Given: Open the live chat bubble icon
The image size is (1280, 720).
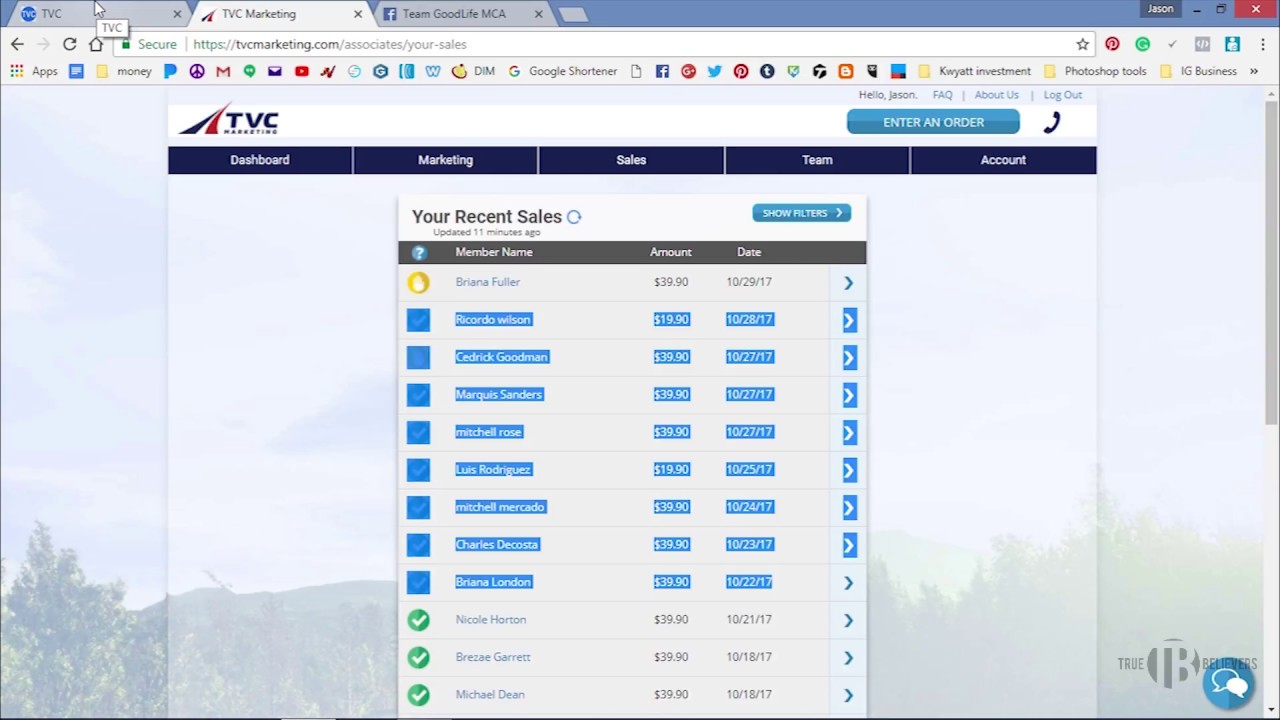Looking at the screenshot, I should (1228, 683).
